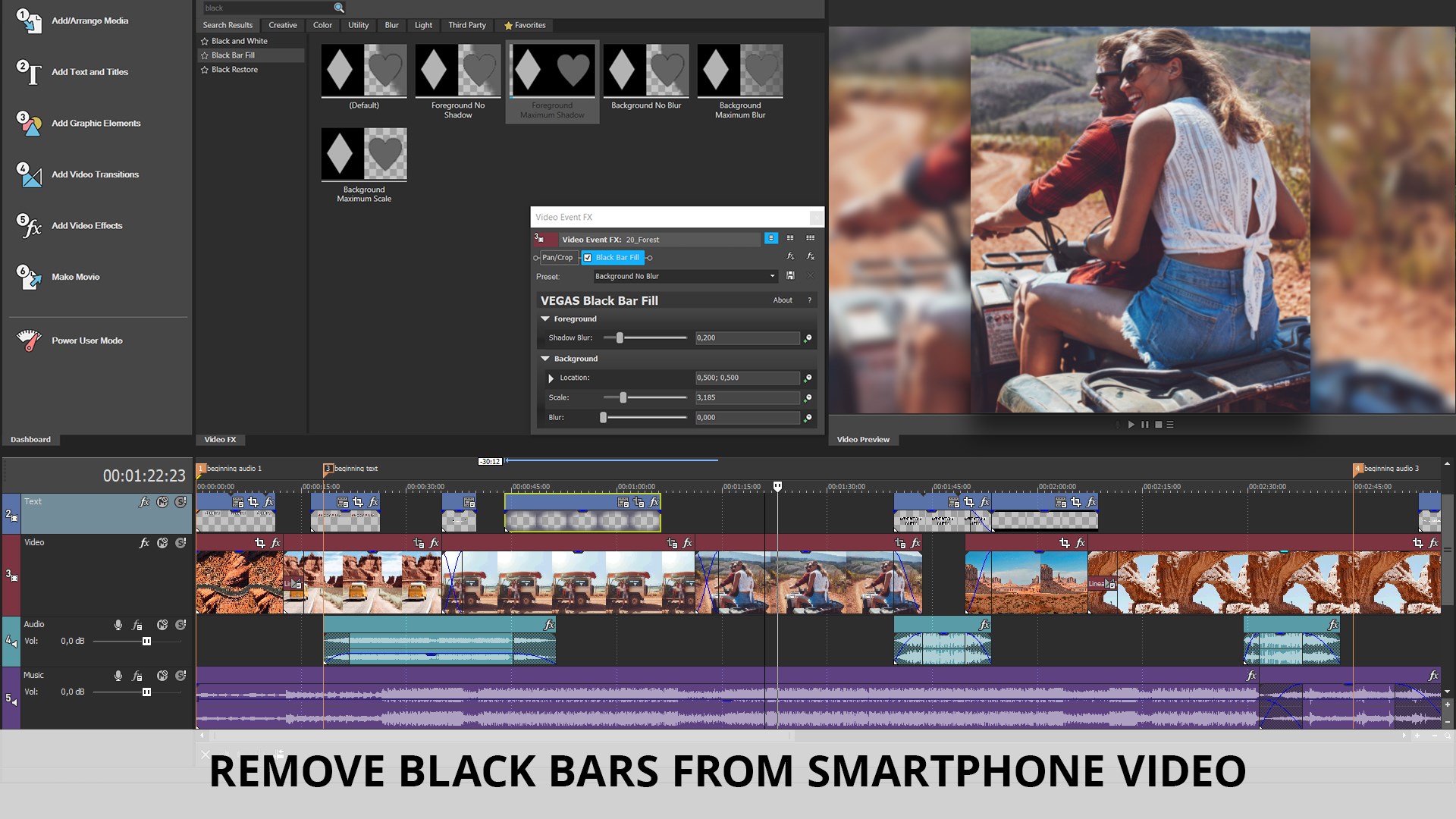The image size is (1456, 819).
Task: Arm the Audio track microphone for recording
Action: pos(118,625)
